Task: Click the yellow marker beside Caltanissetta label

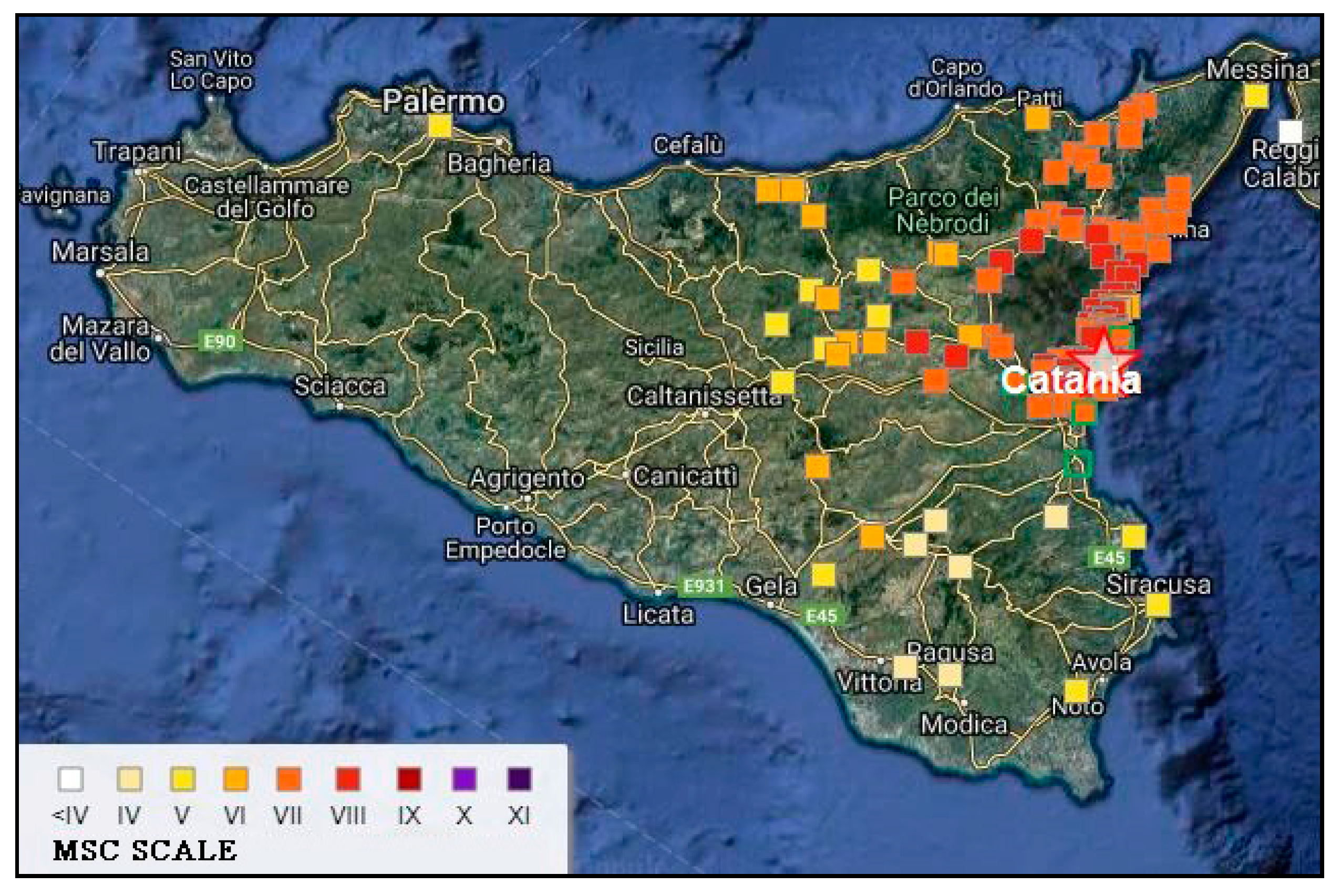Action: pyautogui.click(x=782, y=382)
